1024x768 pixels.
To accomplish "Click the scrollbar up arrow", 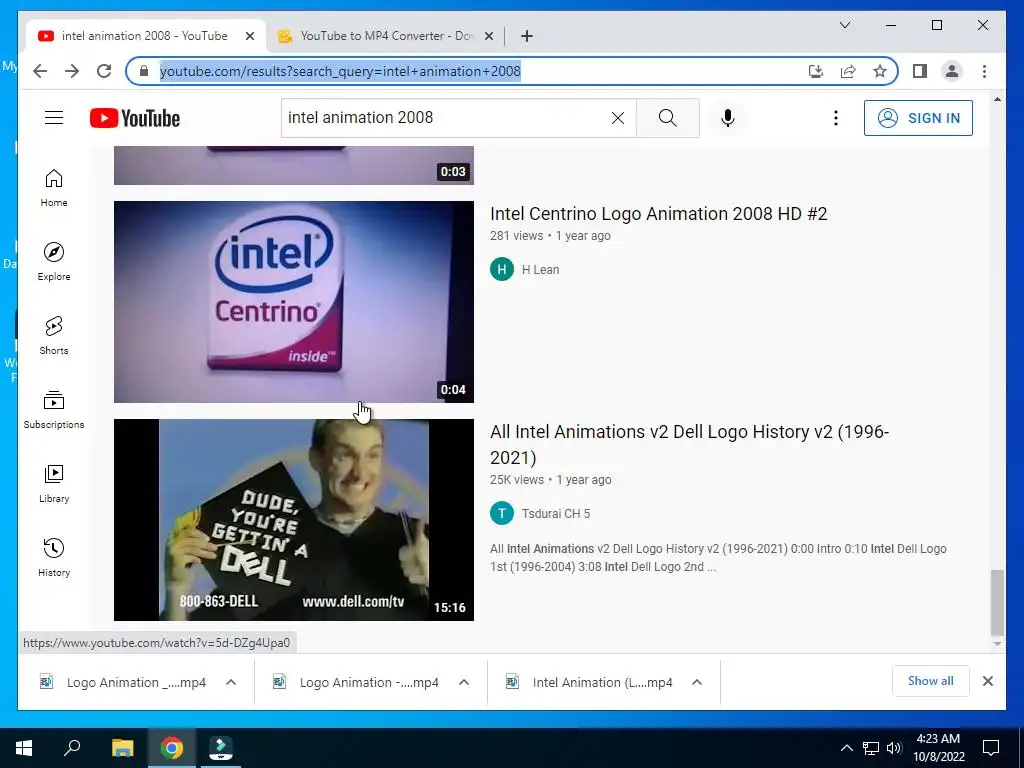I will [997, 99].
